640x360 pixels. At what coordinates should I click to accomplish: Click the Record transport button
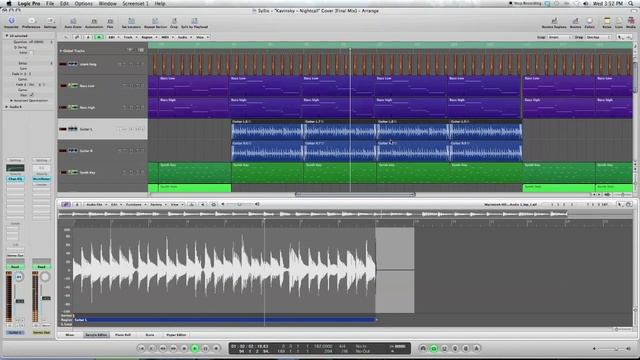tap(216, 348)
